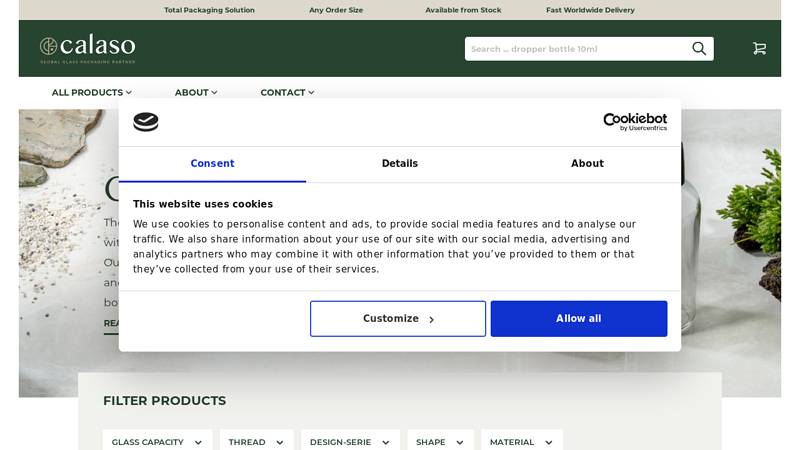
Task: Expand the CONTACT menu
Action: tap(287, 92)
